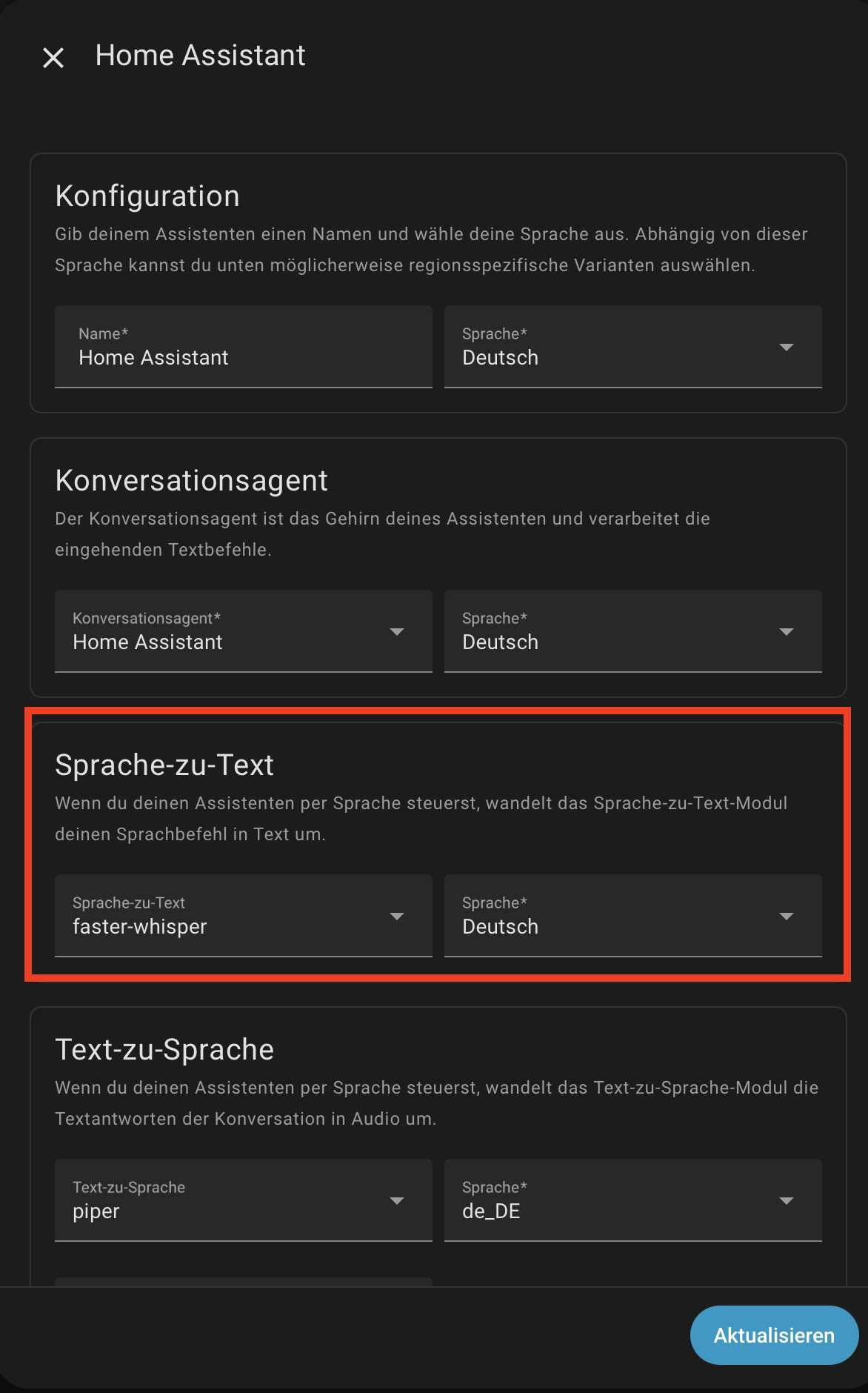Click the arrow icon of Konversationsagent section's Sprache
Image resolution: width=868 pixels, height=1393 pixels.
(787, 632)
